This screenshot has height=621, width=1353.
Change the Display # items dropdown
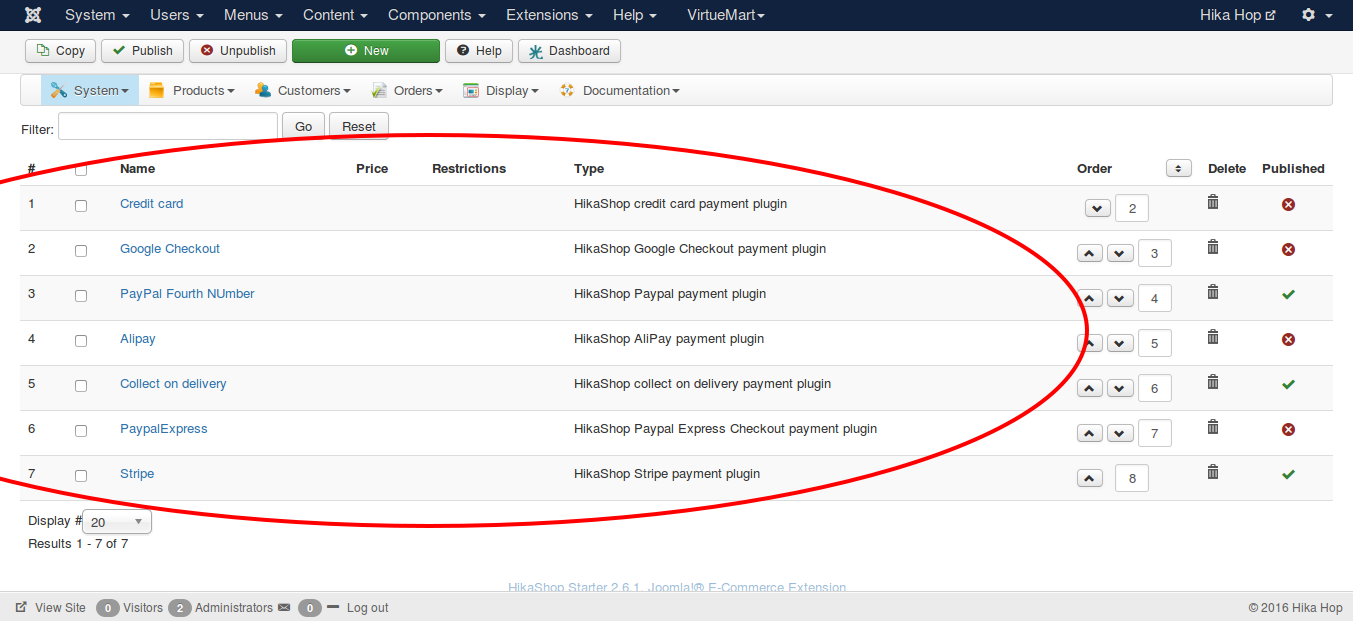[x=117, y=521]
